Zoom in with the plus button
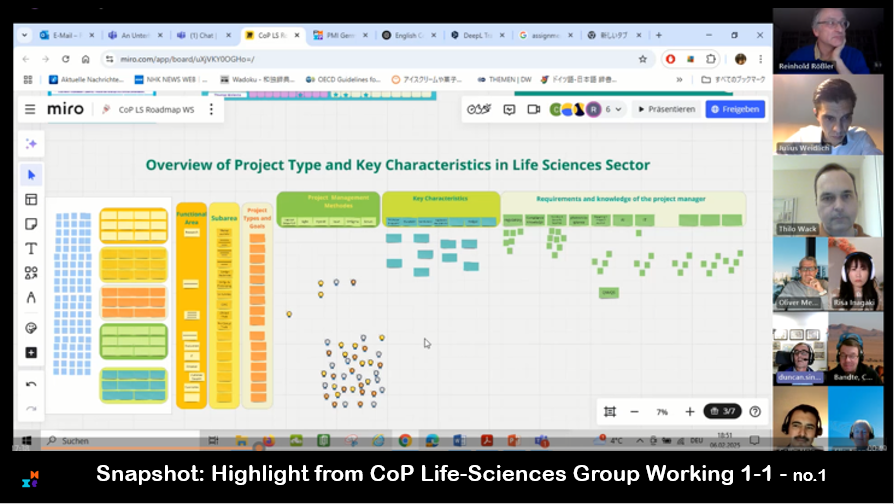The image size is (894, 504). (689, 411)
